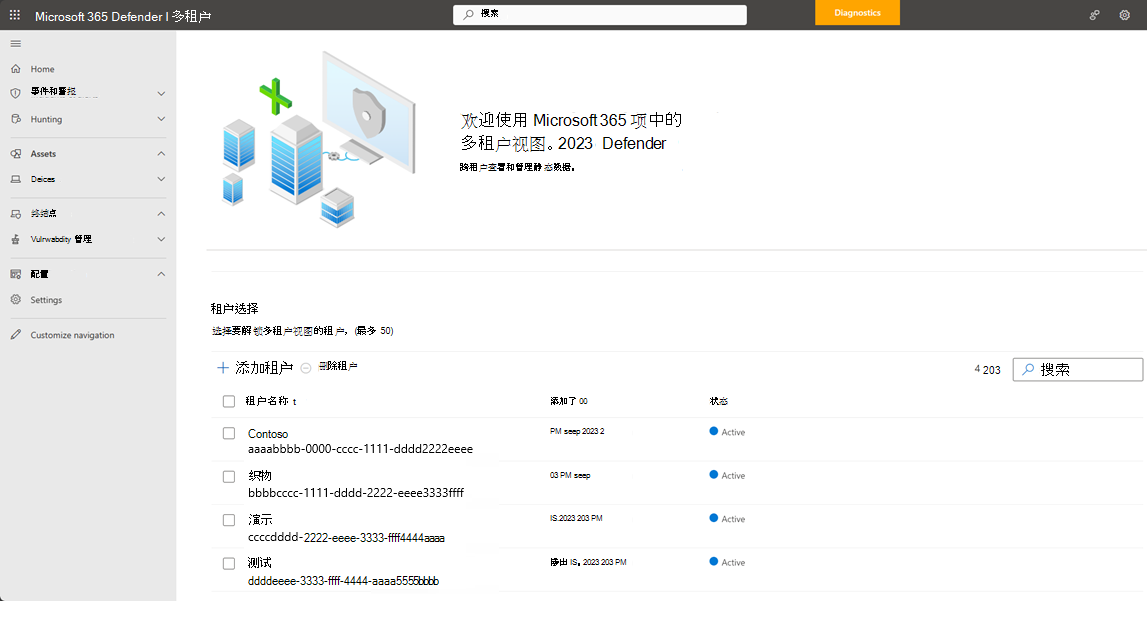1147x621 pixels.
Task: Sort by the 添加了 column header
Action: coord(568,401)
